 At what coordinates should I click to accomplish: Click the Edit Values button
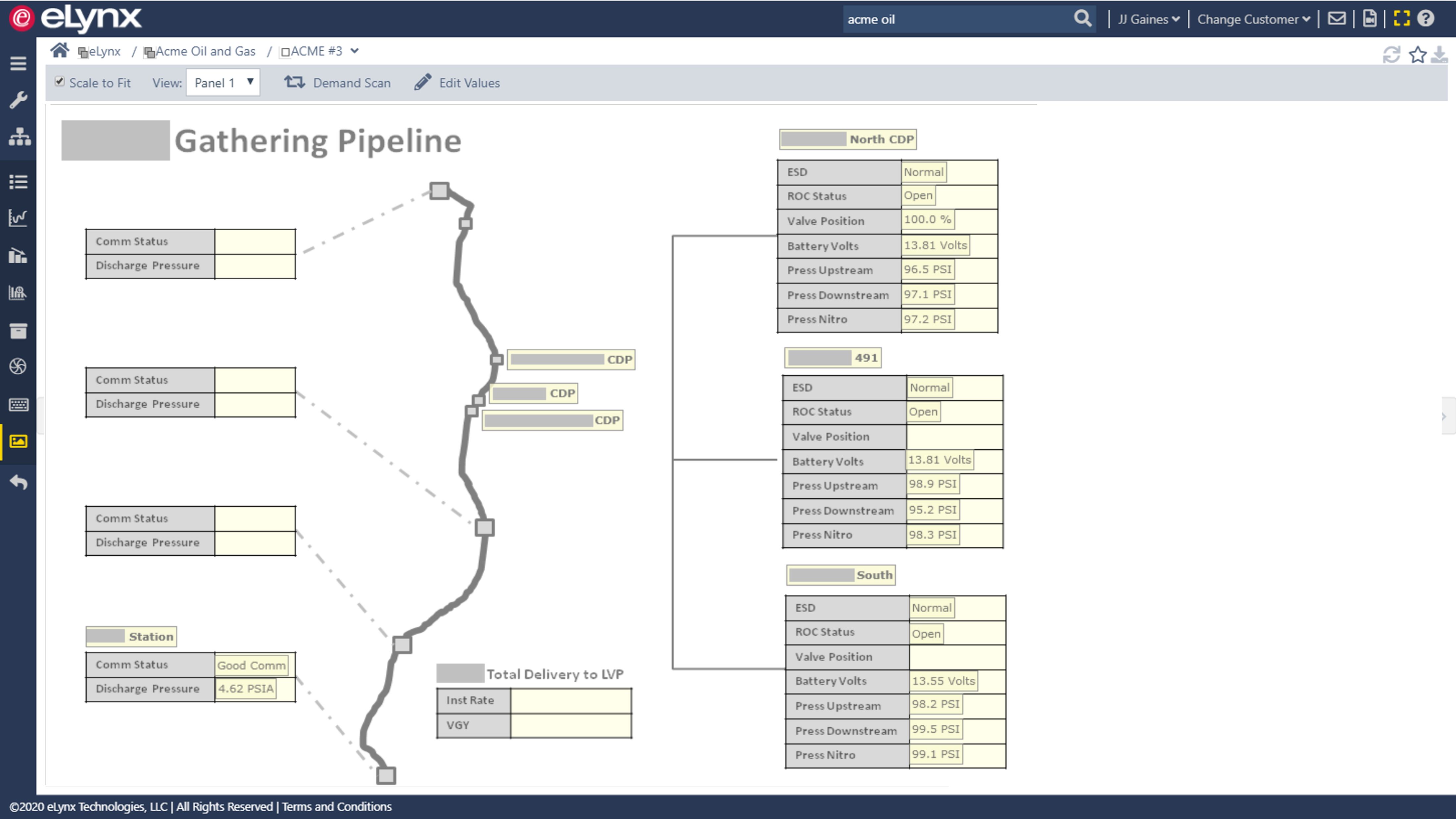tap(457, 83)
